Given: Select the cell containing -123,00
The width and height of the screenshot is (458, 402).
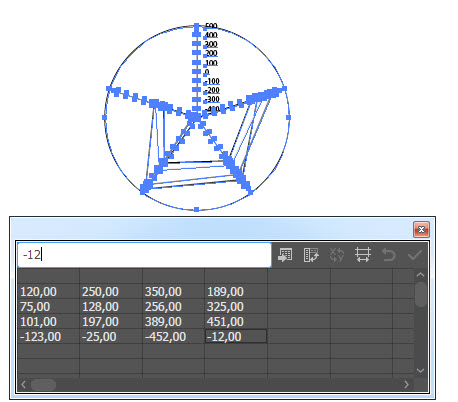Looking at the screenshot, I should [48, 337].
